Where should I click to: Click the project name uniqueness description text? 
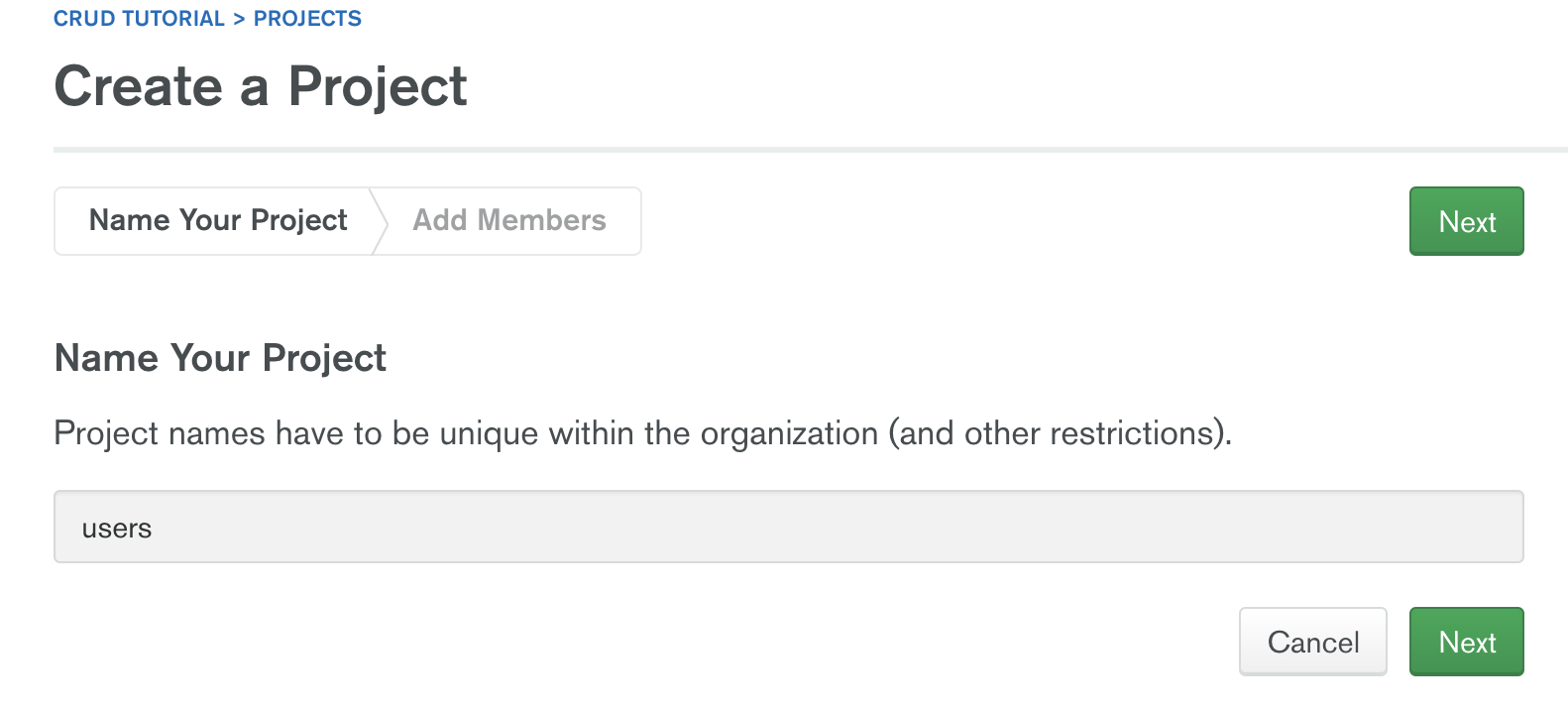tap(642, 433)
